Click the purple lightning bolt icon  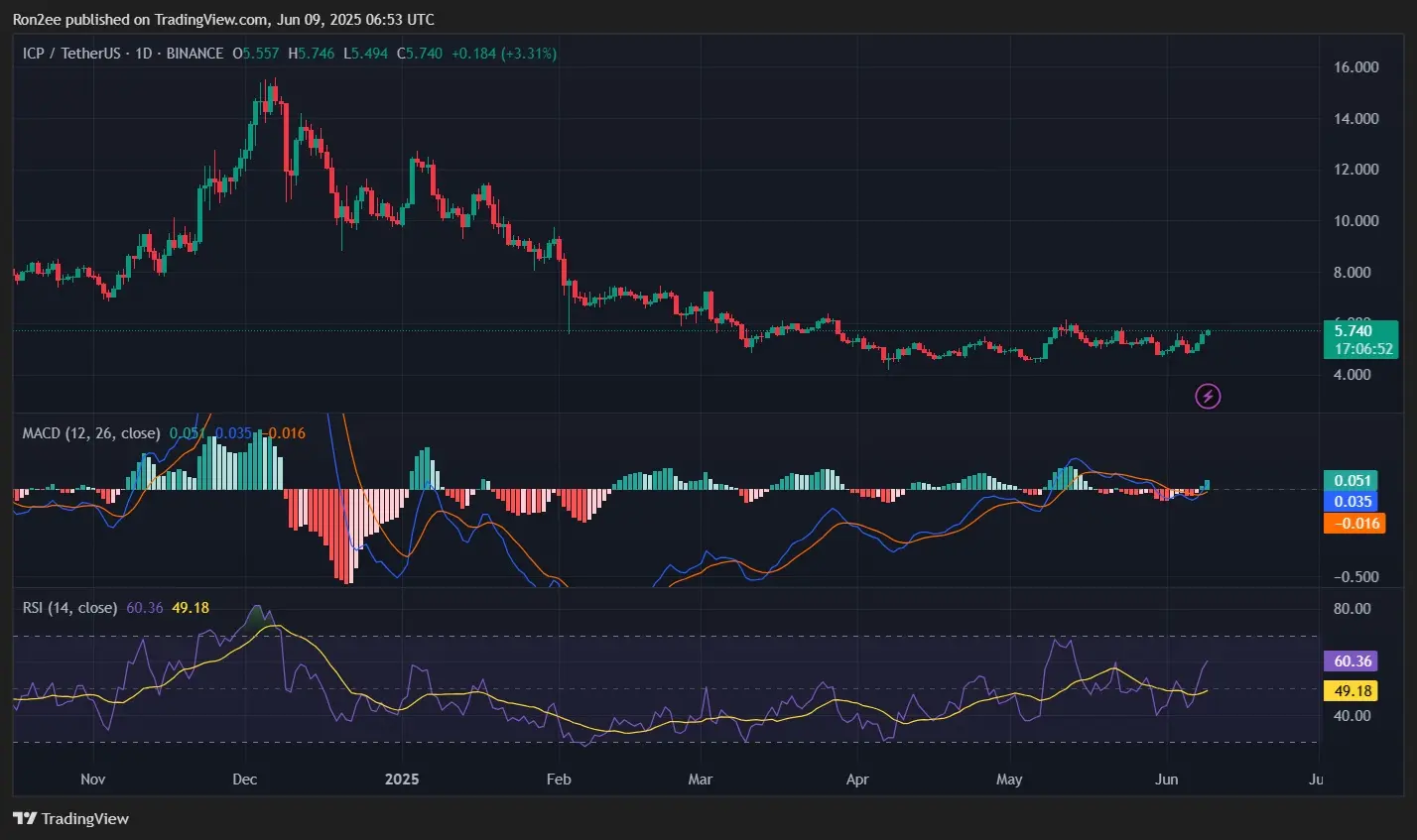pyautogui.click(x=1208, y=397)
